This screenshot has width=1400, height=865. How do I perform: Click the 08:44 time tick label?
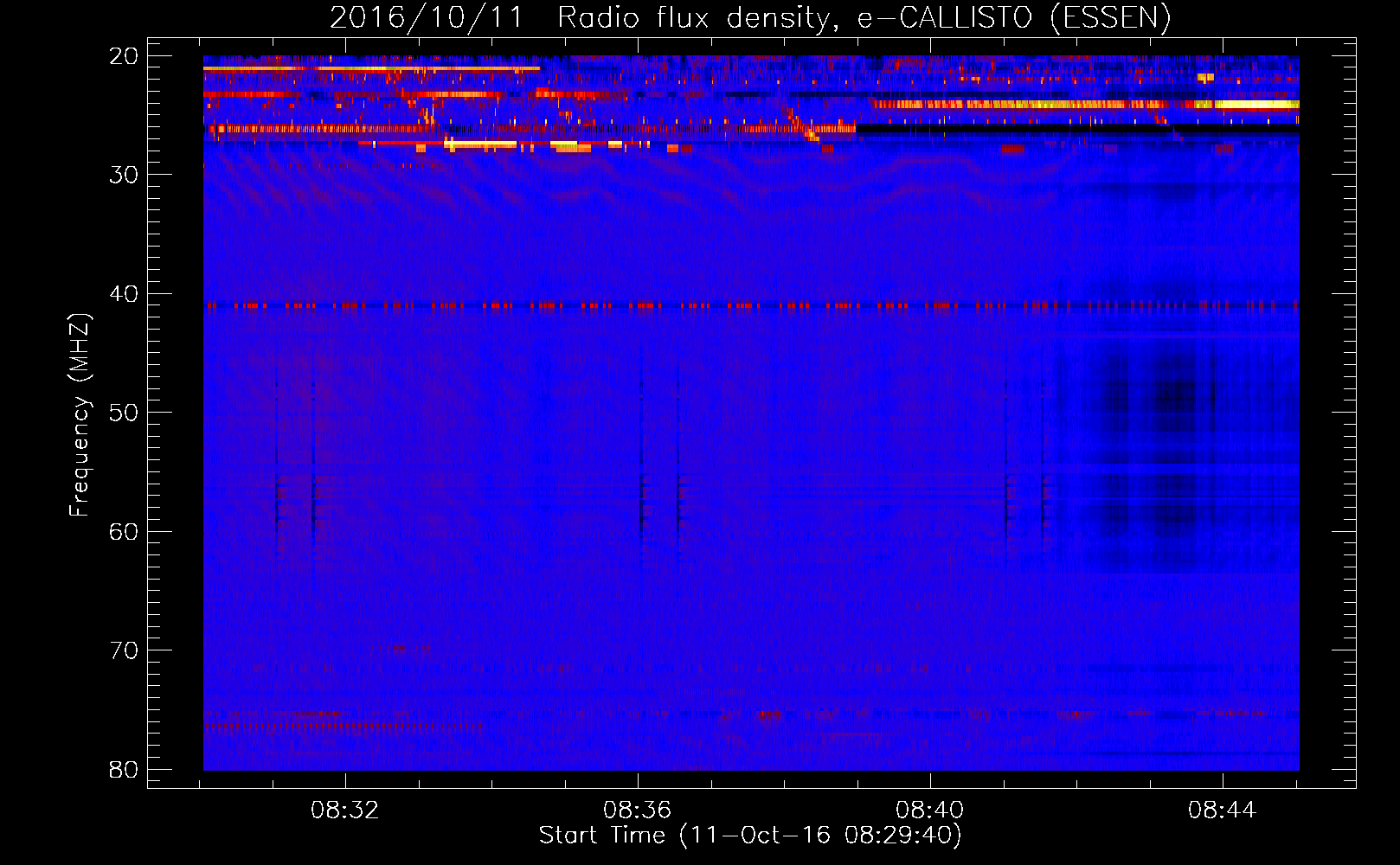pyautogui.click(x=1223, y=811)
